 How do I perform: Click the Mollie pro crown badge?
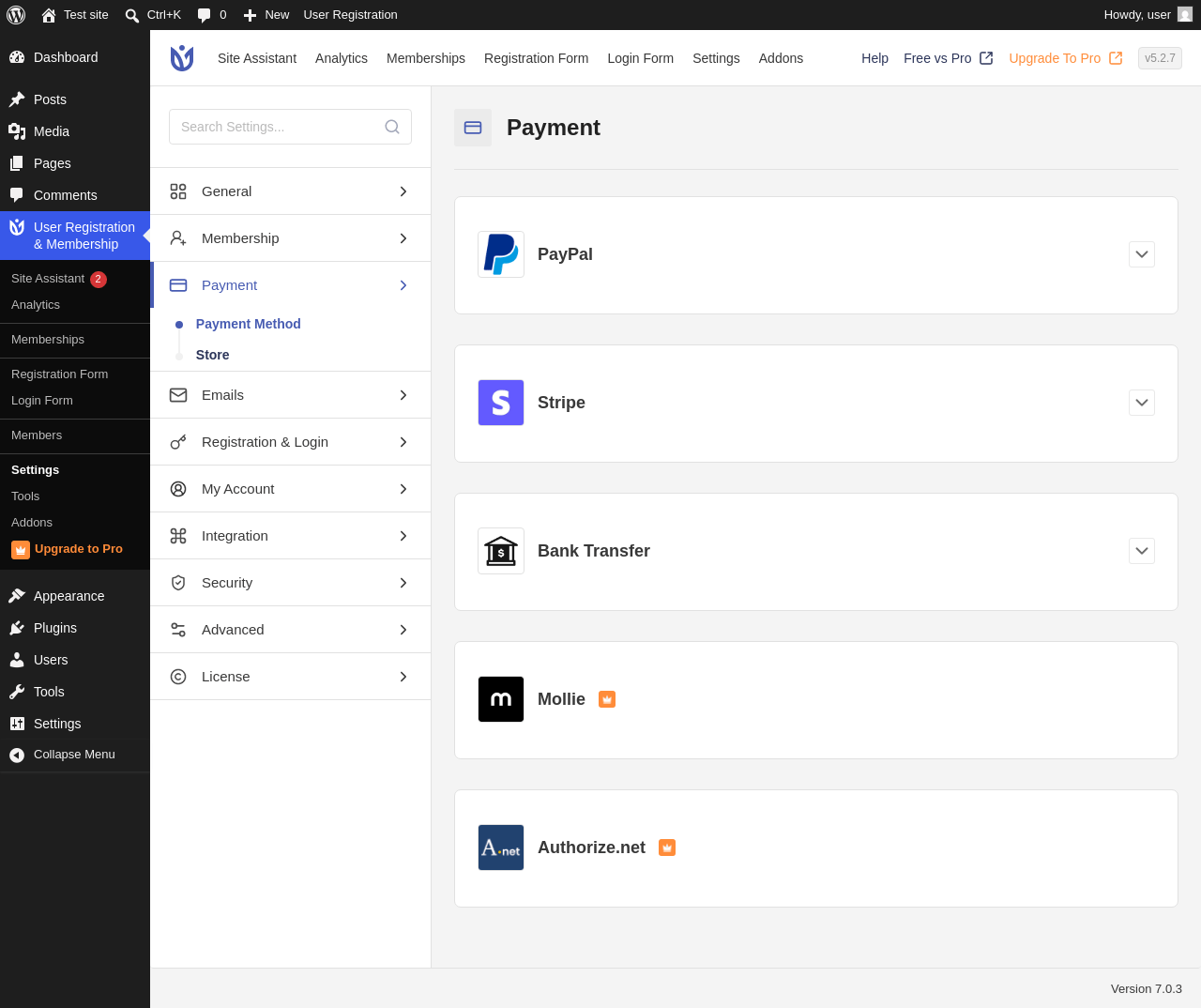607,699
